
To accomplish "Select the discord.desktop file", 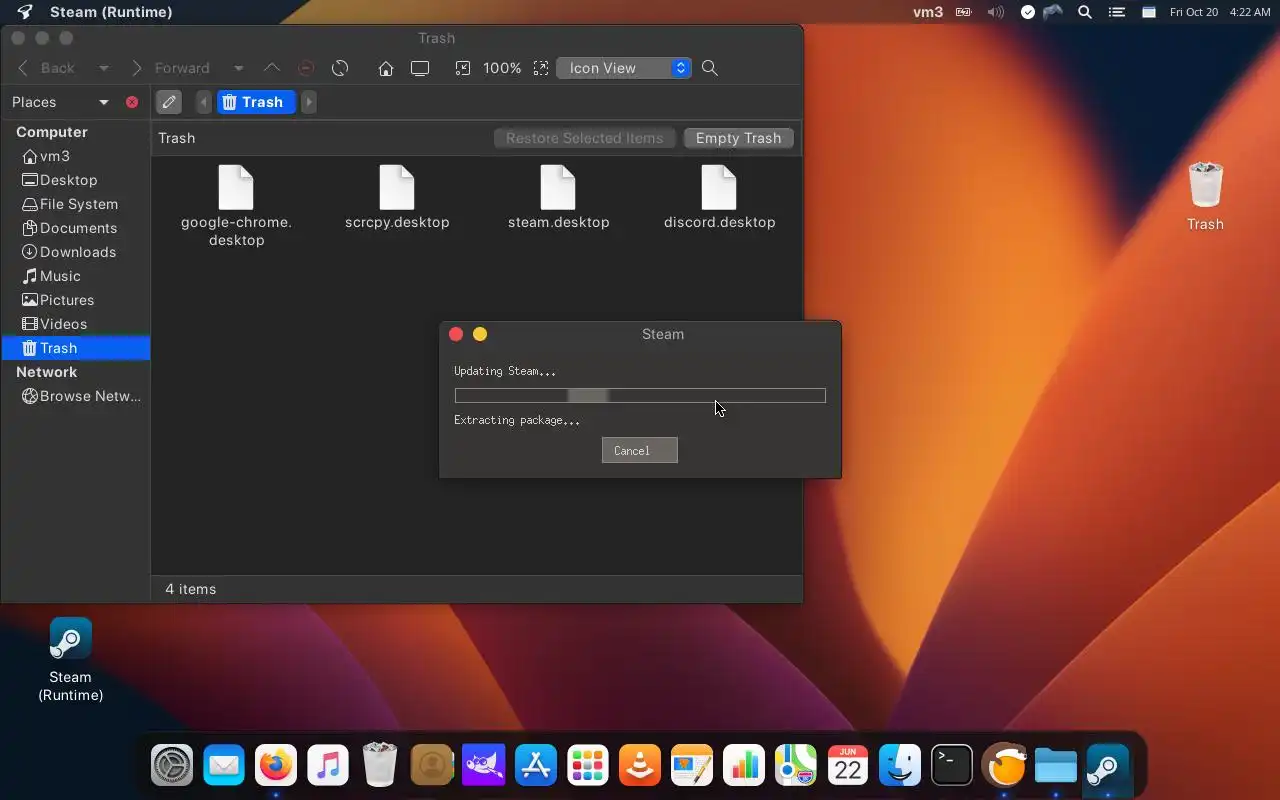I will coord(719,198).
